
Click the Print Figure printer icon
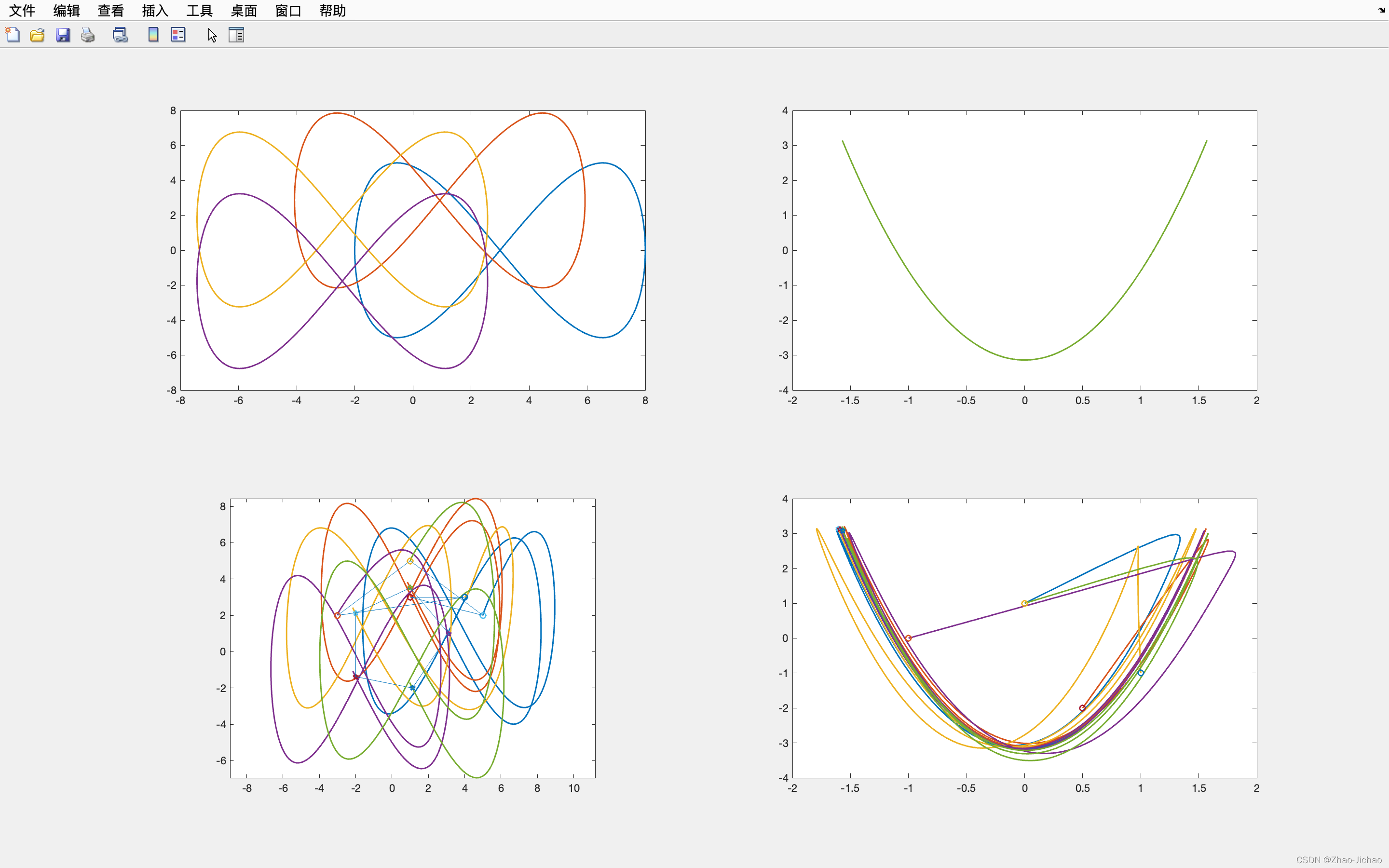coord(88,35)
